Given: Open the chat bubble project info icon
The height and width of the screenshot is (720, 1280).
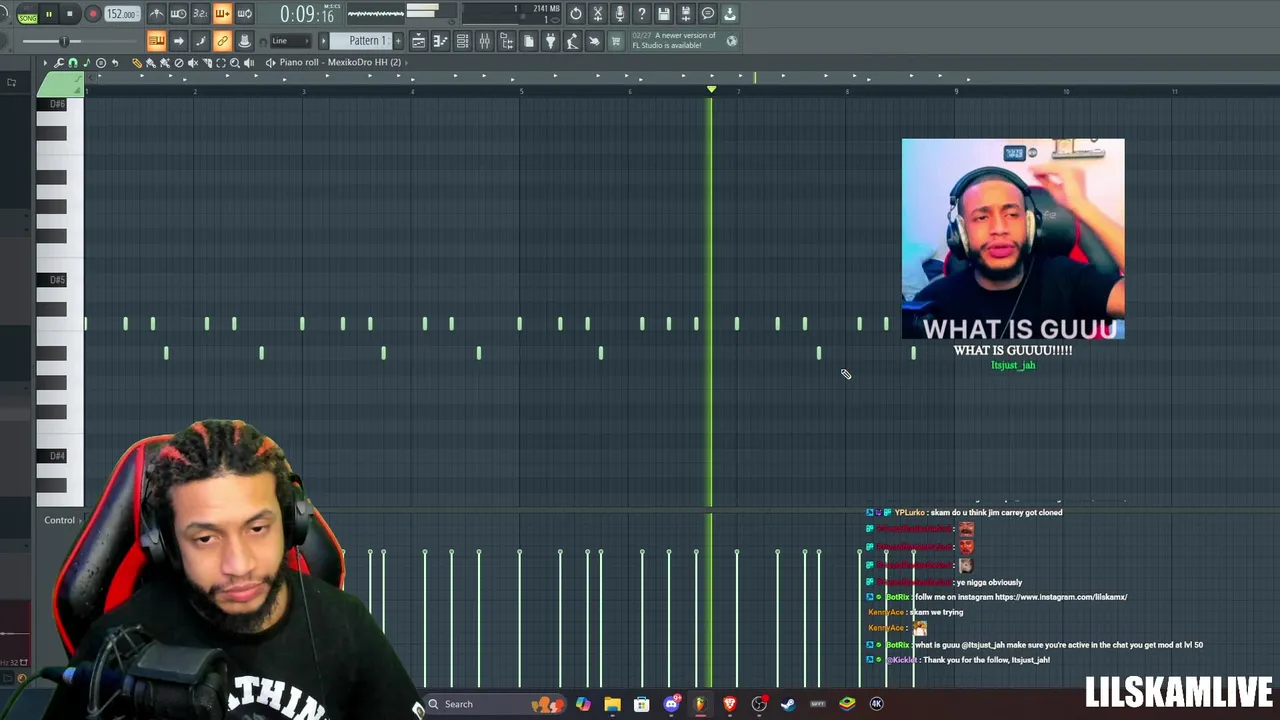Looking at the screenshot, I should (x=708, y=13).
